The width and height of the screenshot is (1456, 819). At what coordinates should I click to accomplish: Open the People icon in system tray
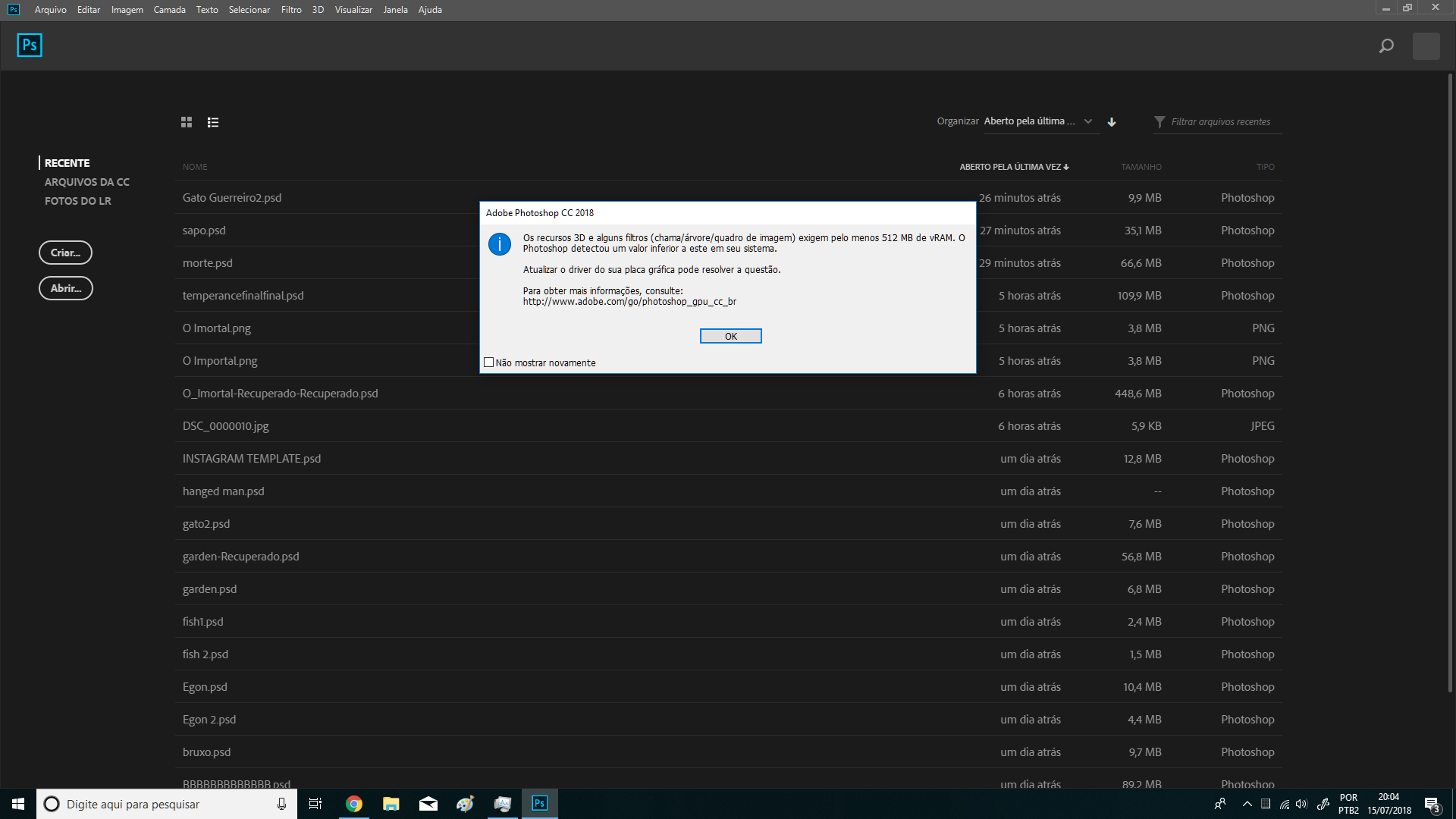click(x=1220, y=804)
